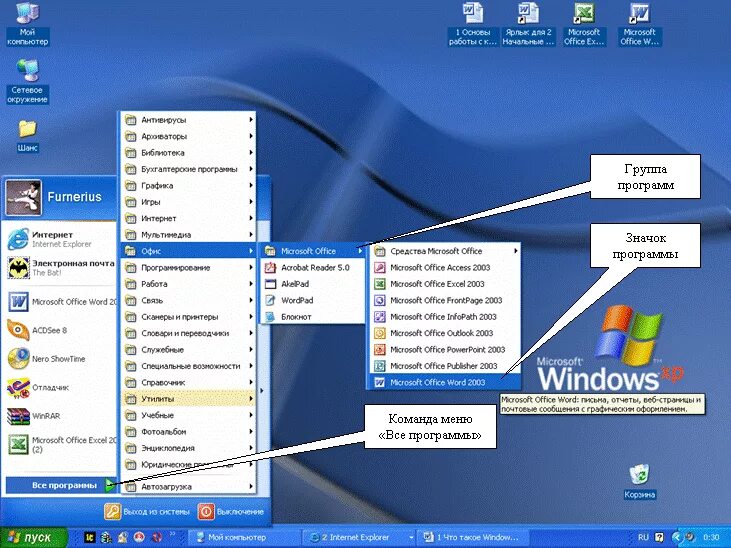Expand the Антивирусы program group
Viewport: 731px width, 548px height.
click(188, 120)
